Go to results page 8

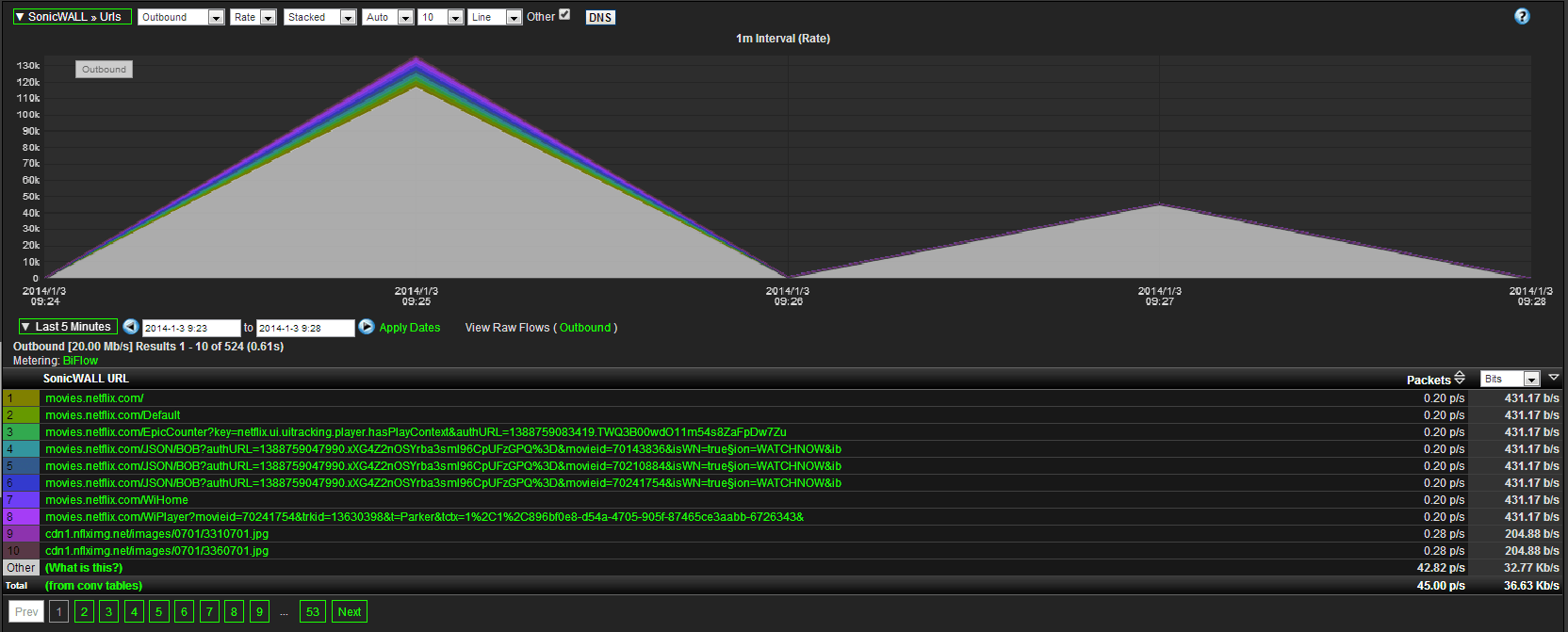point(234,612)
